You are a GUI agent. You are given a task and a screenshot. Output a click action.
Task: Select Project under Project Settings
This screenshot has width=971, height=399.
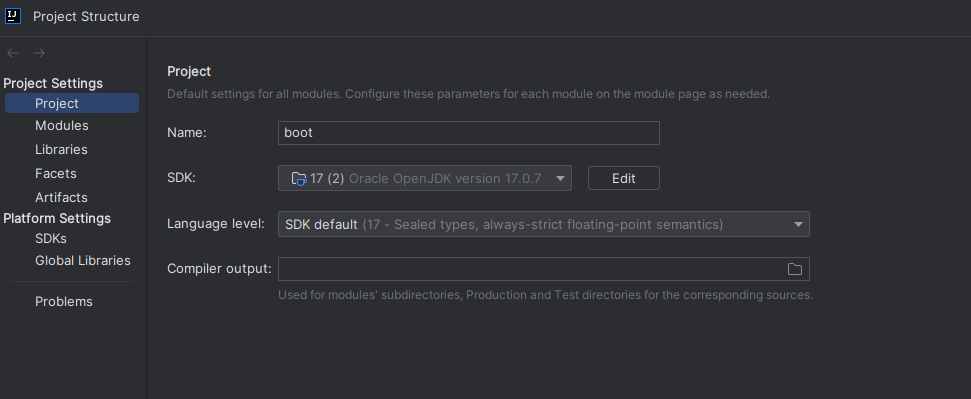pyautogui.click(x=72, y=103)
